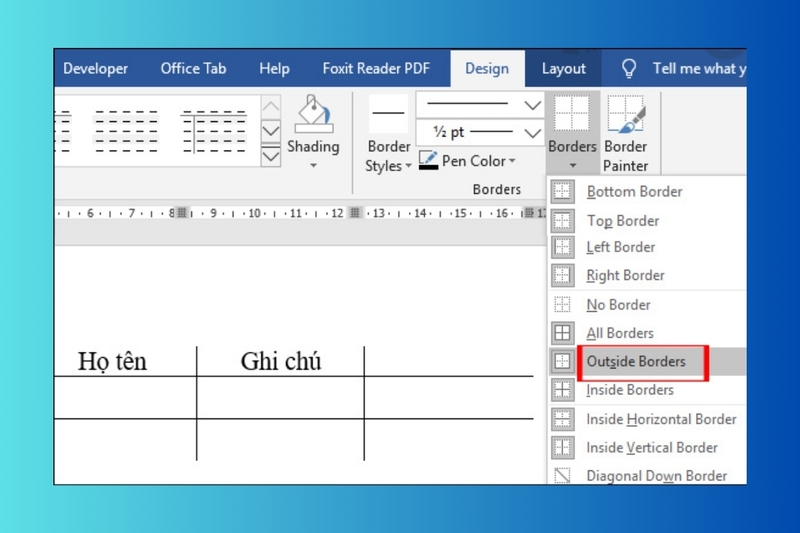Viewport: 800px width, 533px height.
Task: Click the Tell me lightbulb icon
Action: click(629, 68)
